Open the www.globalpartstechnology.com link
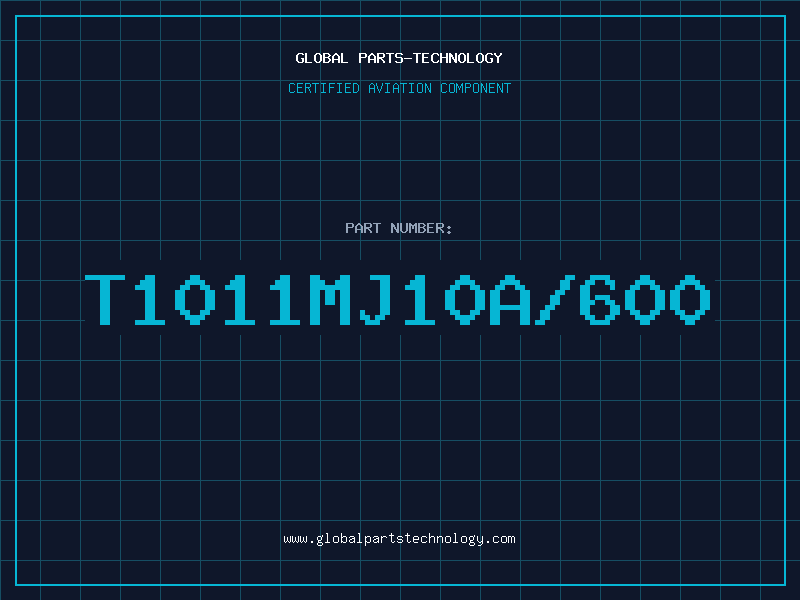The width and height of the screenshot is (800, 600). [399, 539]
